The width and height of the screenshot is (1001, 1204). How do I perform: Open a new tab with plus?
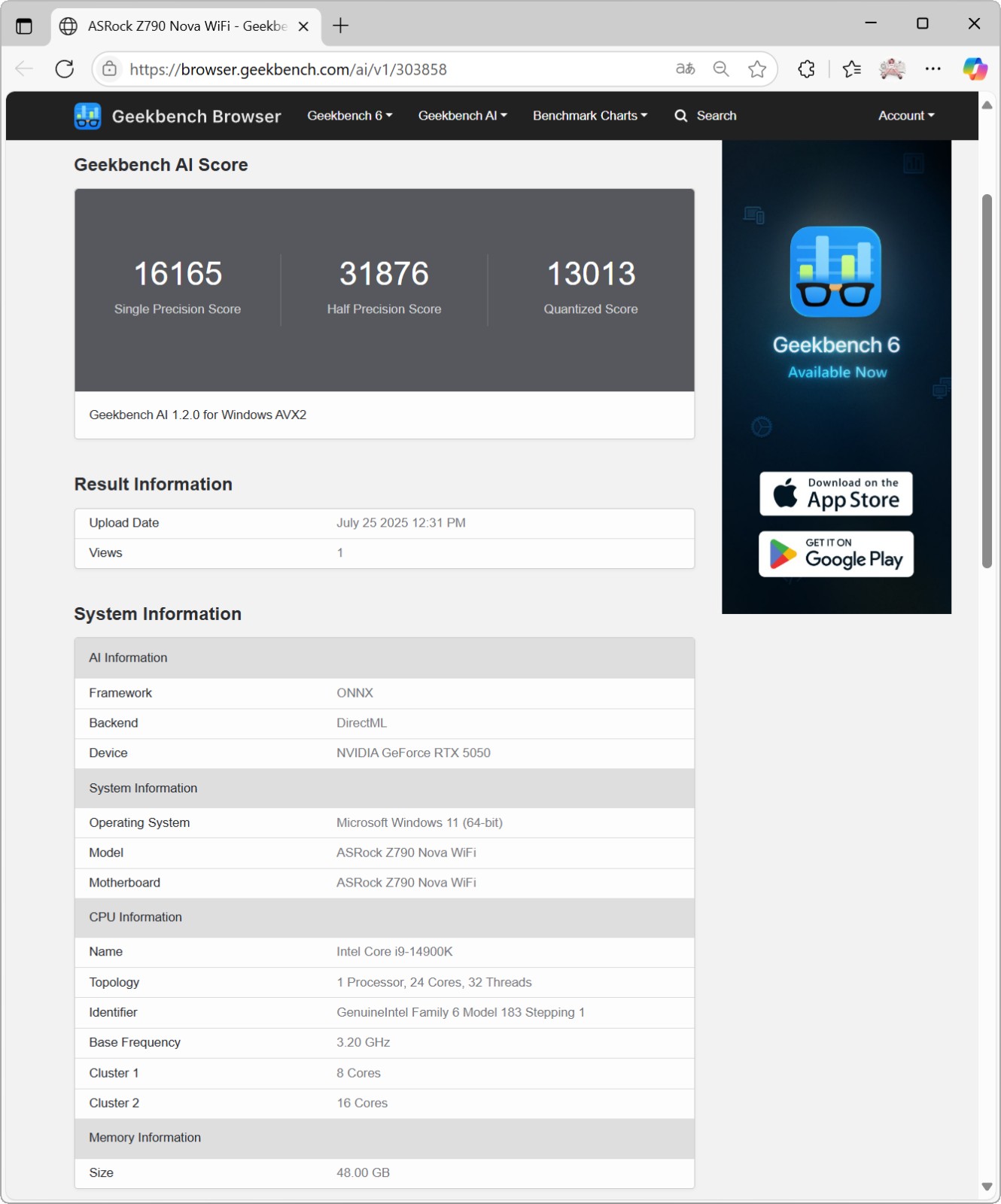[x=341, y=26]
